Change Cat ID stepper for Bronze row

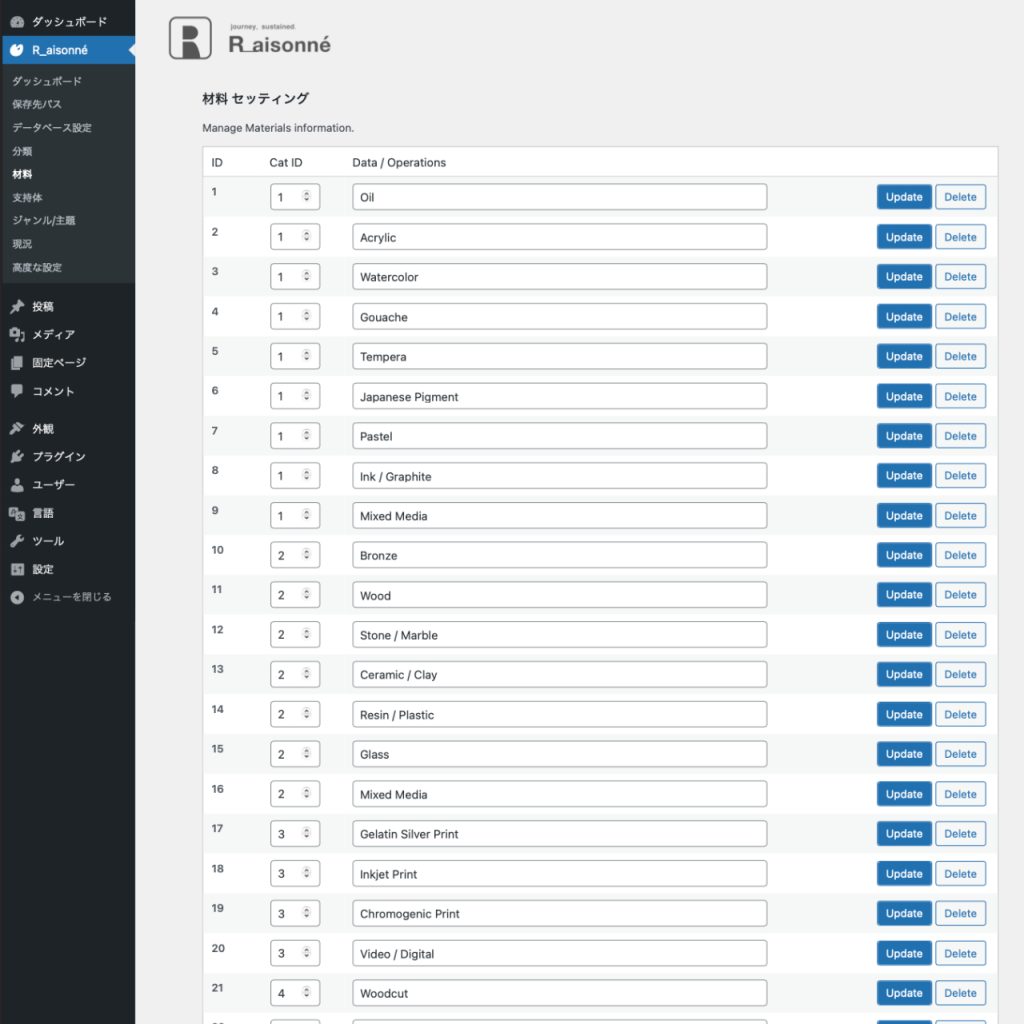[306, 555]
